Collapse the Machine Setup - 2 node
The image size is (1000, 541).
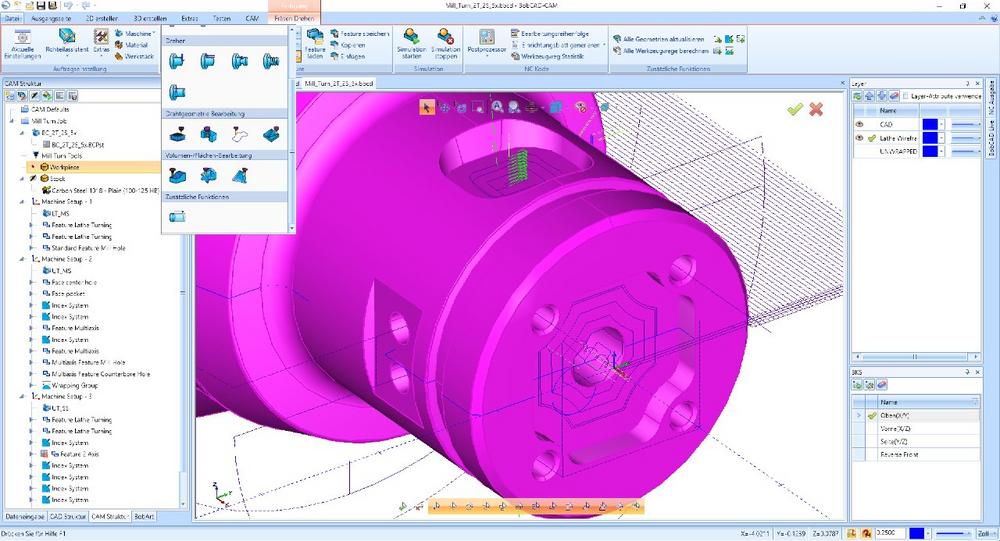22,259
